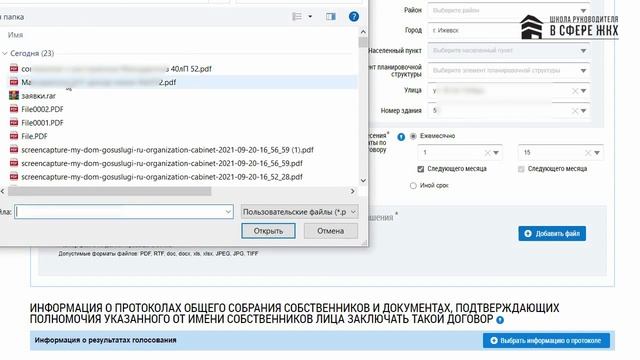Click the Отмена button

coord(331,231)
